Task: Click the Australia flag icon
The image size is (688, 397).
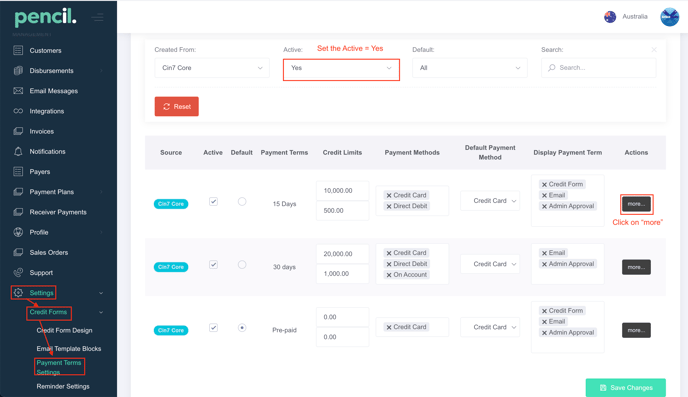Action: pos(610,17)
